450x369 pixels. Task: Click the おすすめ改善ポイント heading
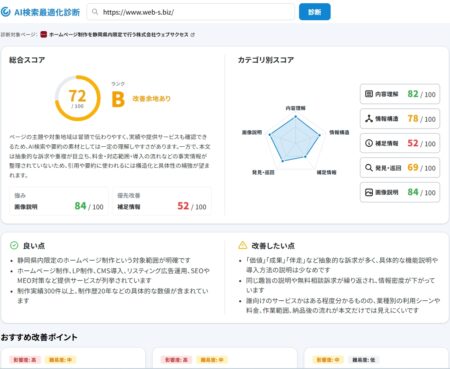[x=39, y=337]
